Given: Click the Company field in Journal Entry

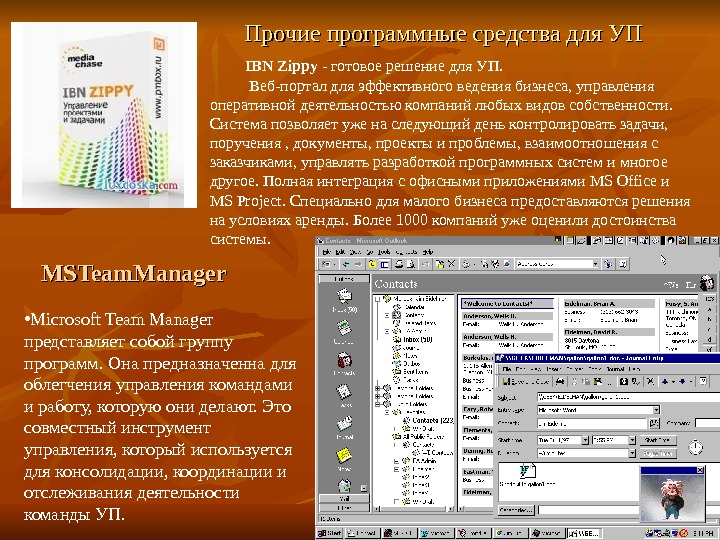Looking at the screenshot, I should pos(707,423).
